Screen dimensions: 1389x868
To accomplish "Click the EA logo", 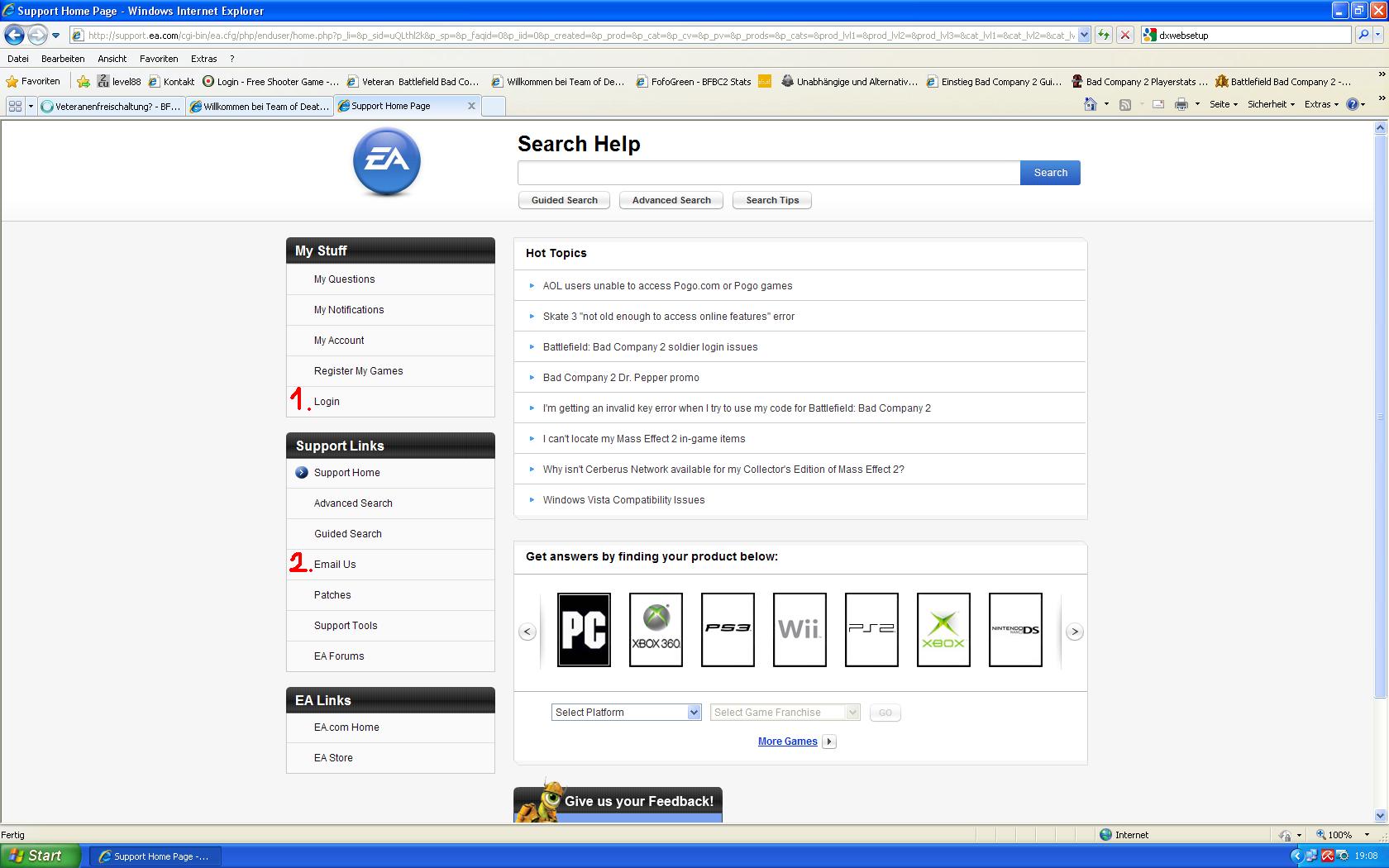I will click(x=386, y=162).
